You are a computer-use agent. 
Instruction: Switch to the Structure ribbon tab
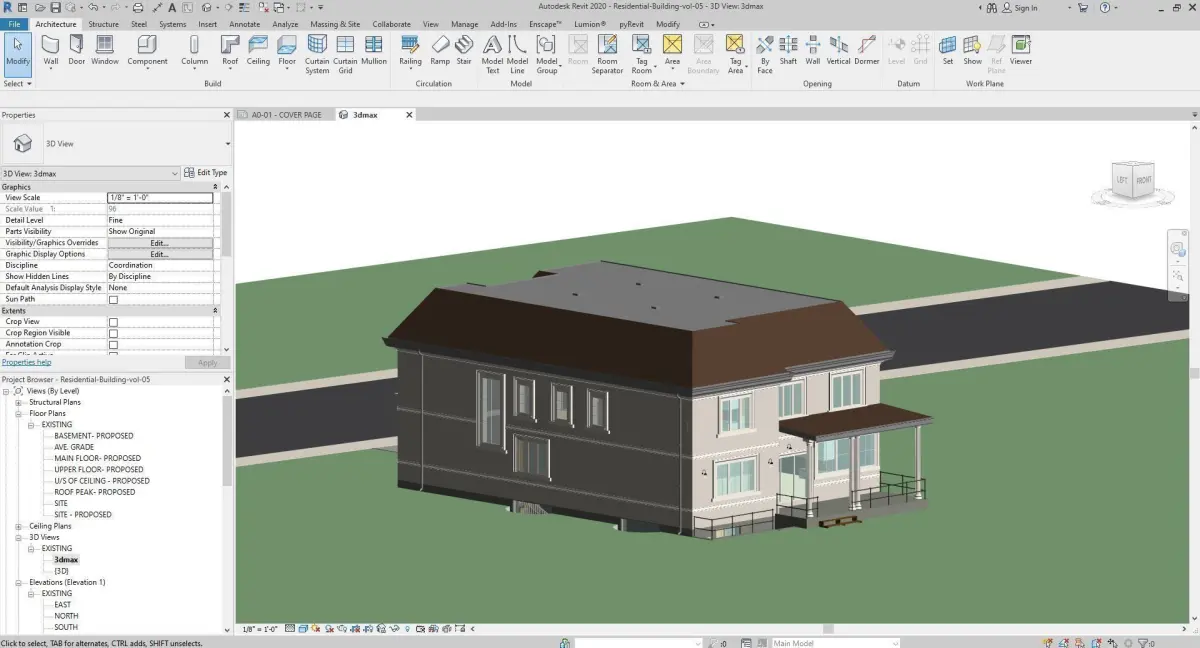(x=103, y=24)
